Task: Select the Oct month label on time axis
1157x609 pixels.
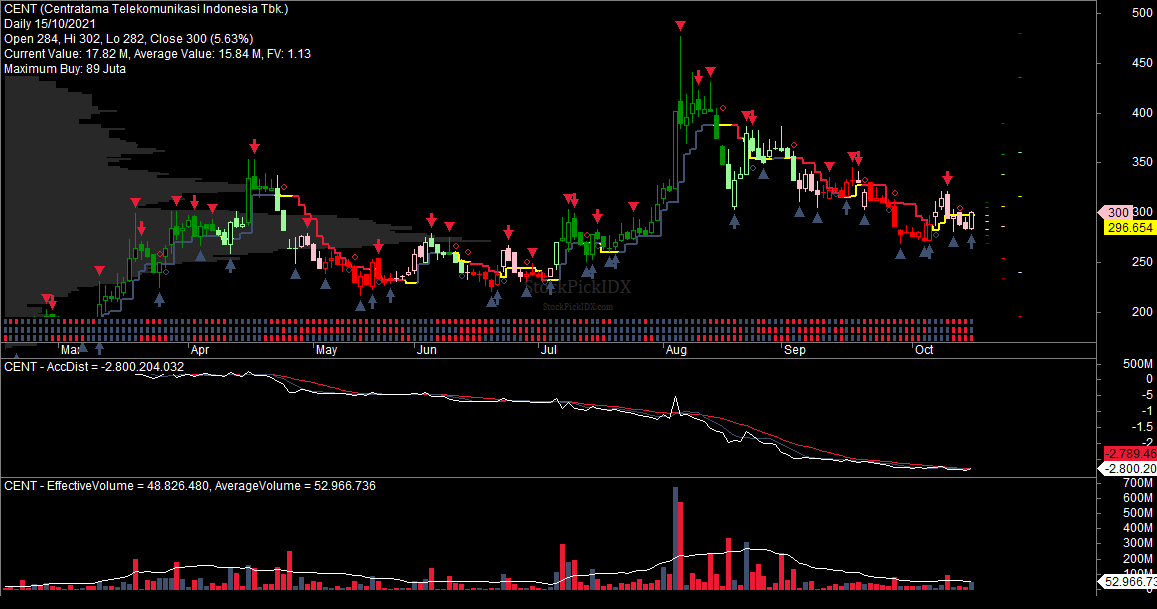Action: tap(924, 350)
